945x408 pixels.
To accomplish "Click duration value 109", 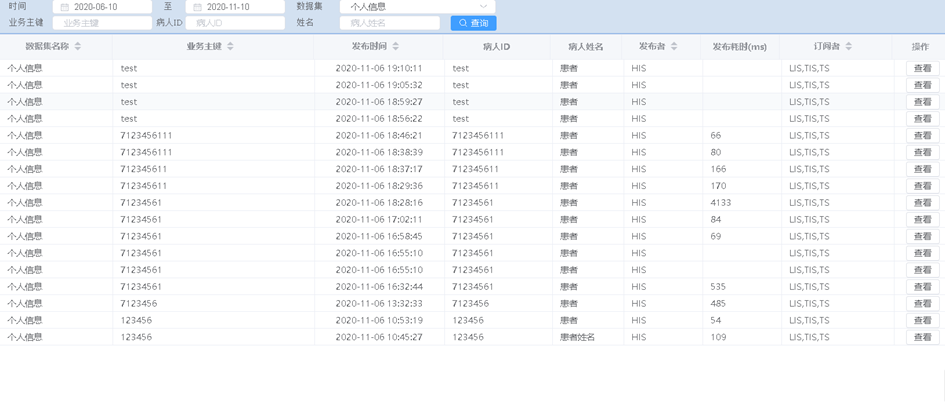I will coord(718,337).
